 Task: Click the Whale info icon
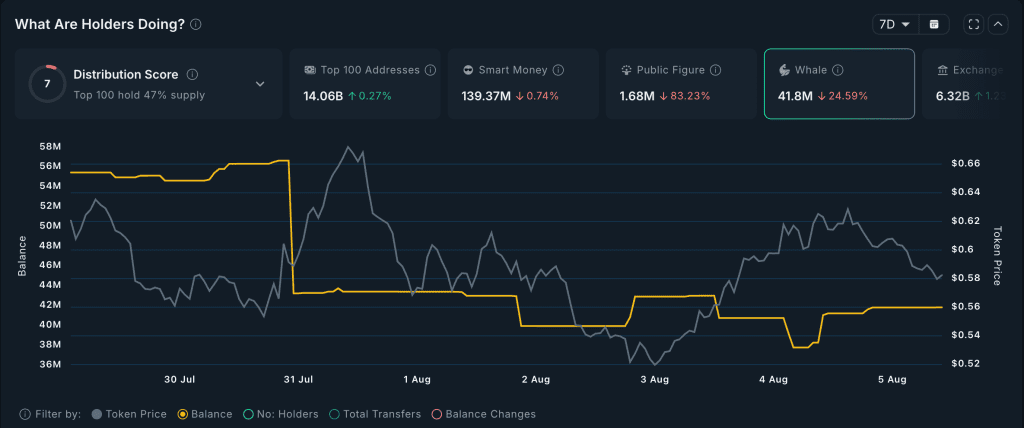[838, 71]
